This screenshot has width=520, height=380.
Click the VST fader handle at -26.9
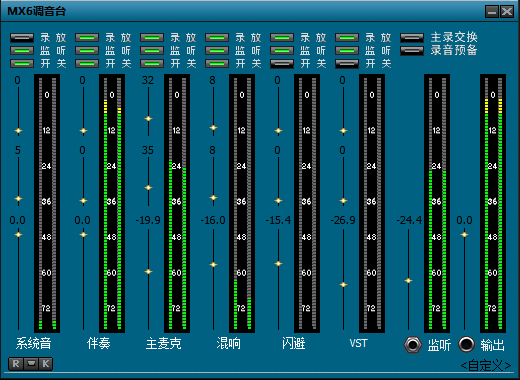click(343, 285)
